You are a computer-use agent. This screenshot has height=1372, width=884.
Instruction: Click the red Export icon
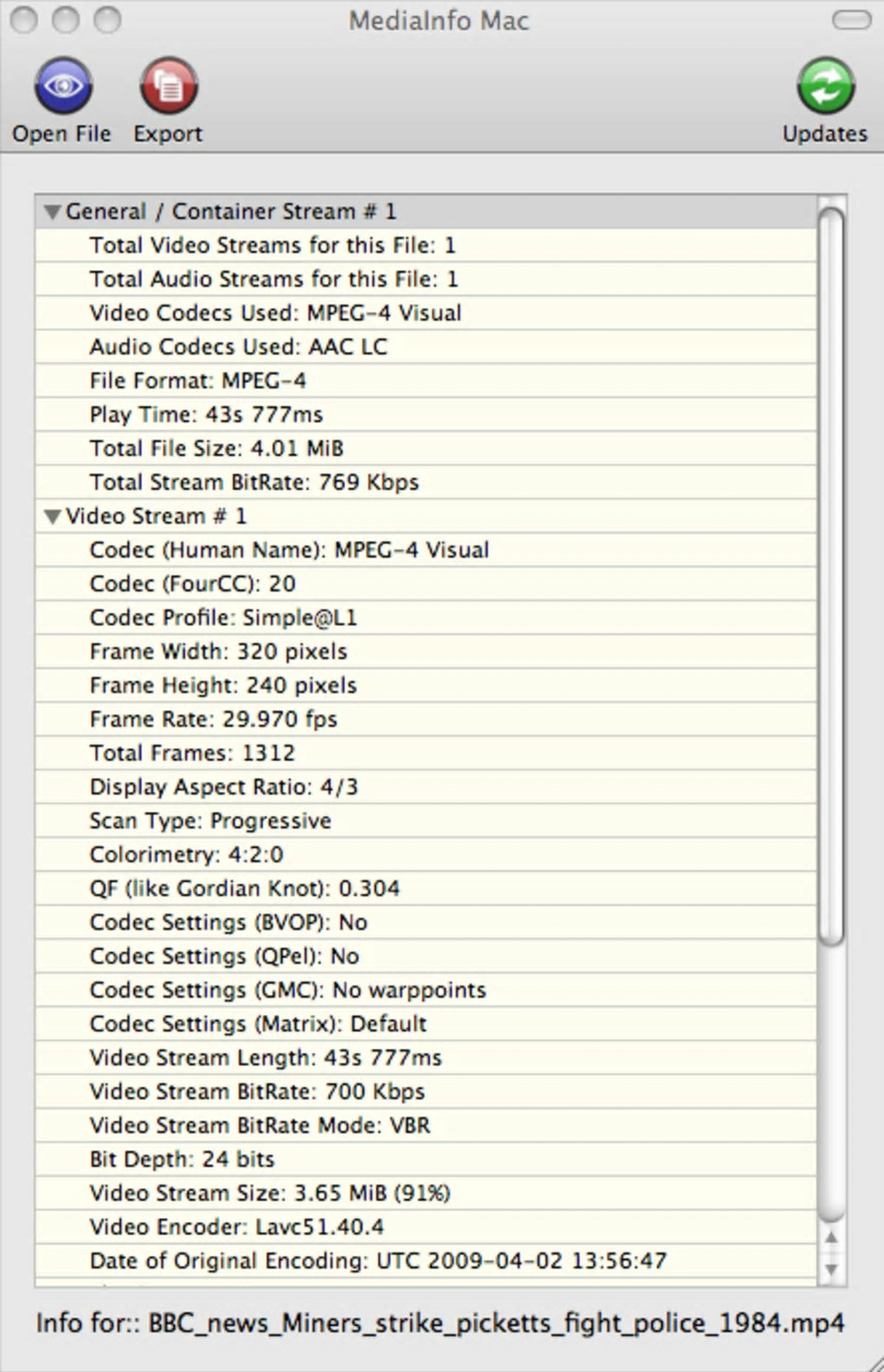pyautogui.click(x=168, y=86)
